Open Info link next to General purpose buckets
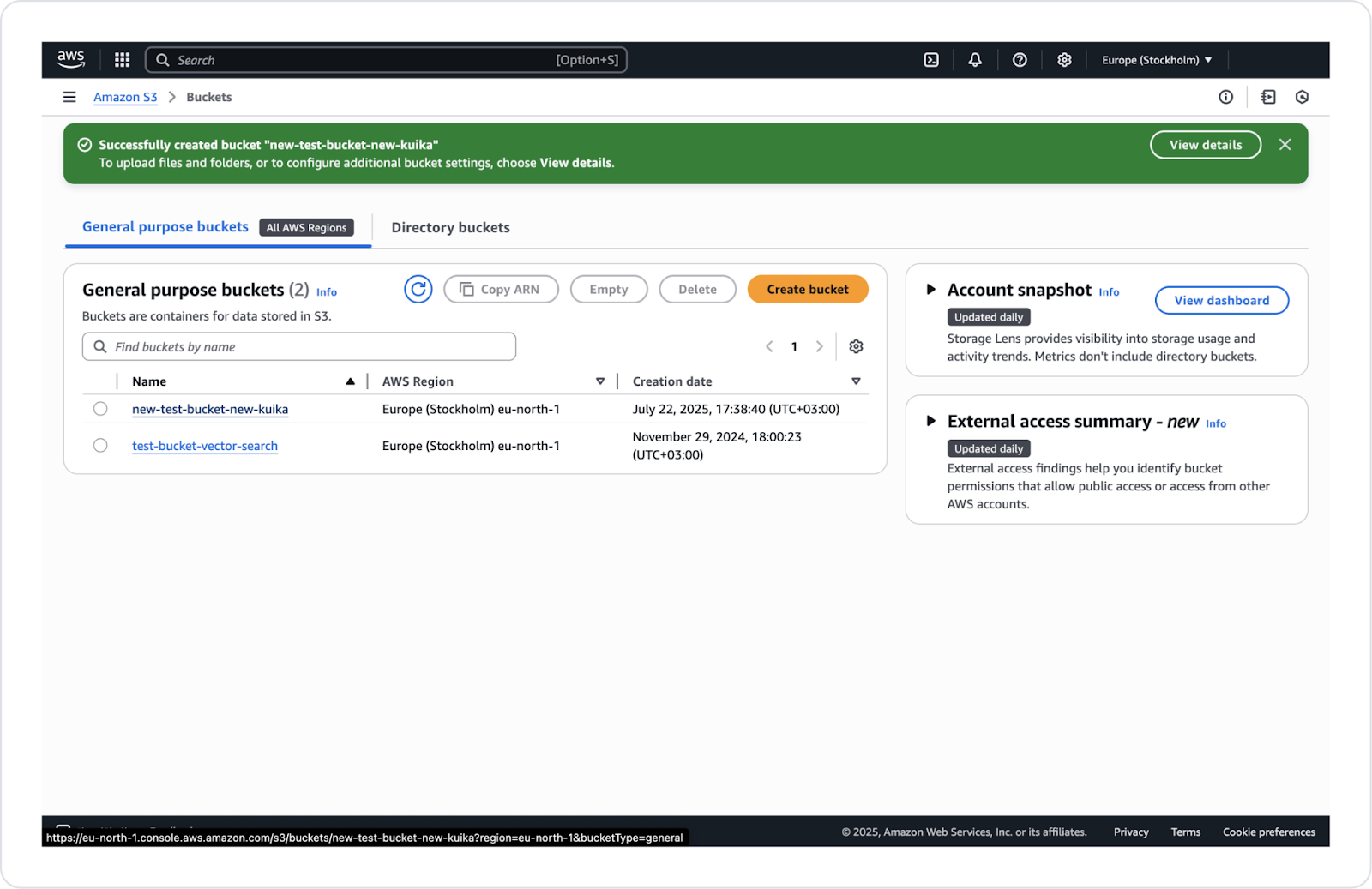 (x=327, y=292)
